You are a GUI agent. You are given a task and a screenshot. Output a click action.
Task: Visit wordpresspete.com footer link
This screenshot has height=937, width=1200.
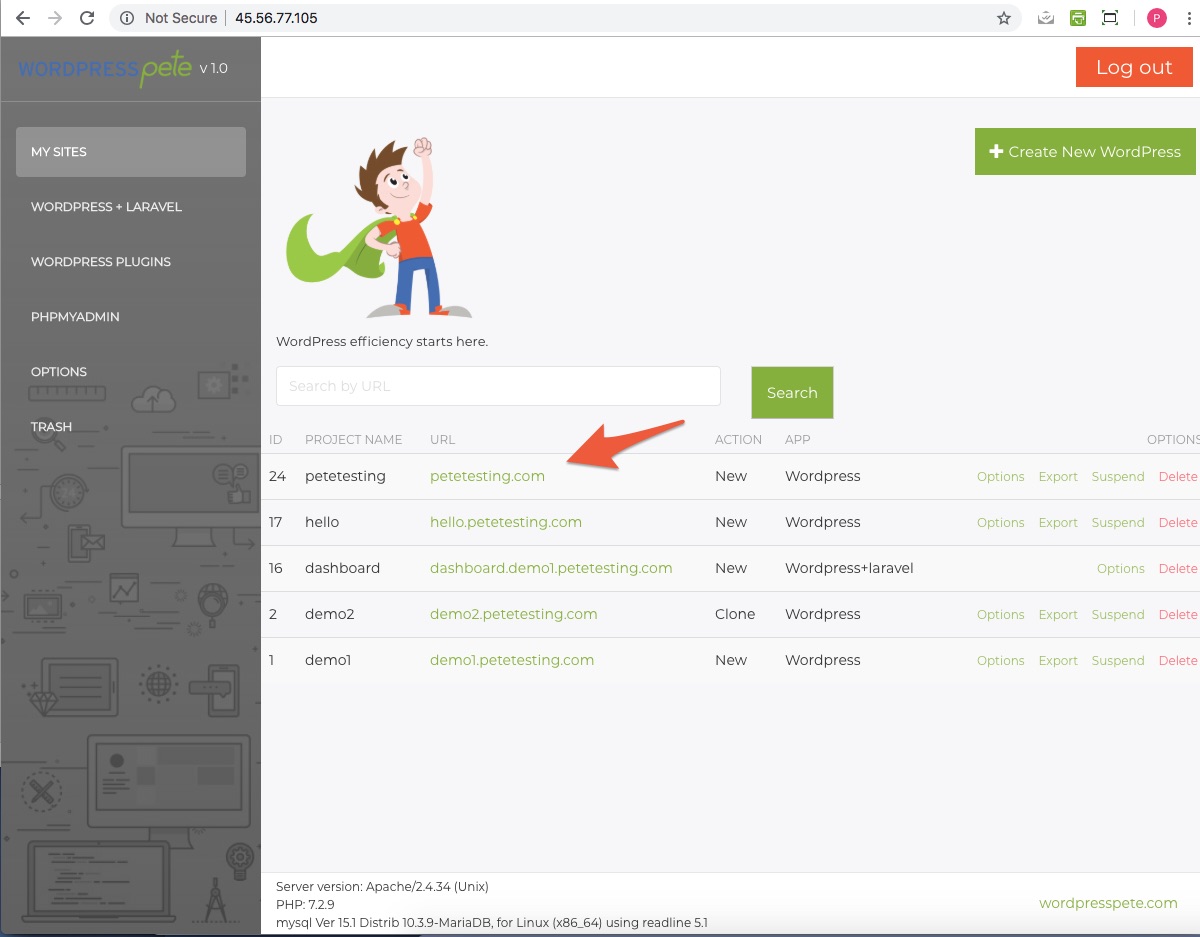pos(1108,903)
